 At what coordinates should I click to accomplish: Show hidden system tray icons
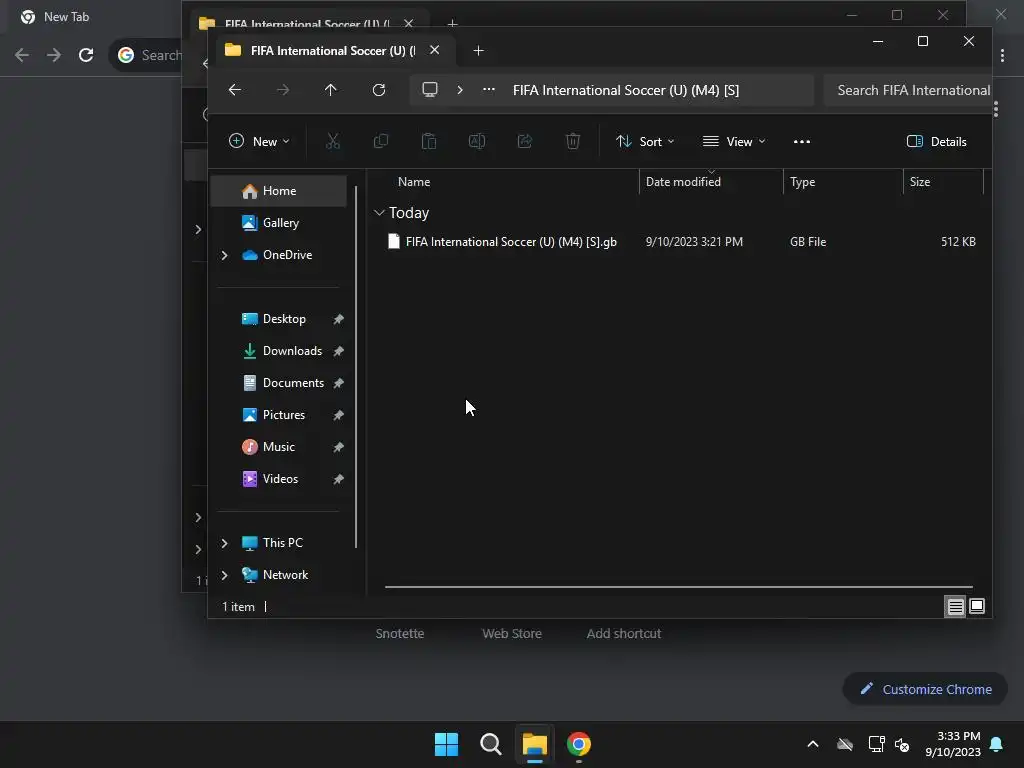(813, 744)
